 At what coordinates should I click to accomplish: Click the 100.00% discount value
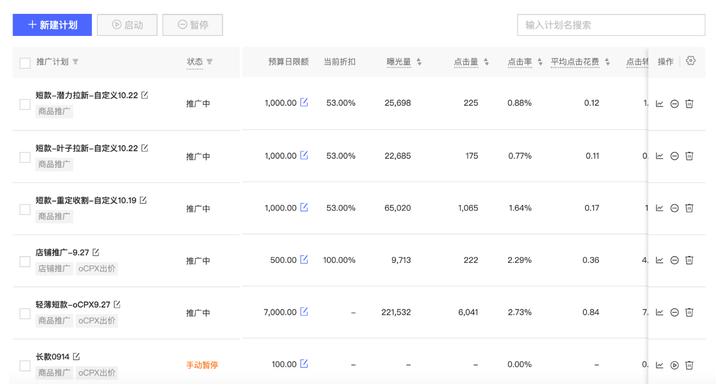[339, 260]
